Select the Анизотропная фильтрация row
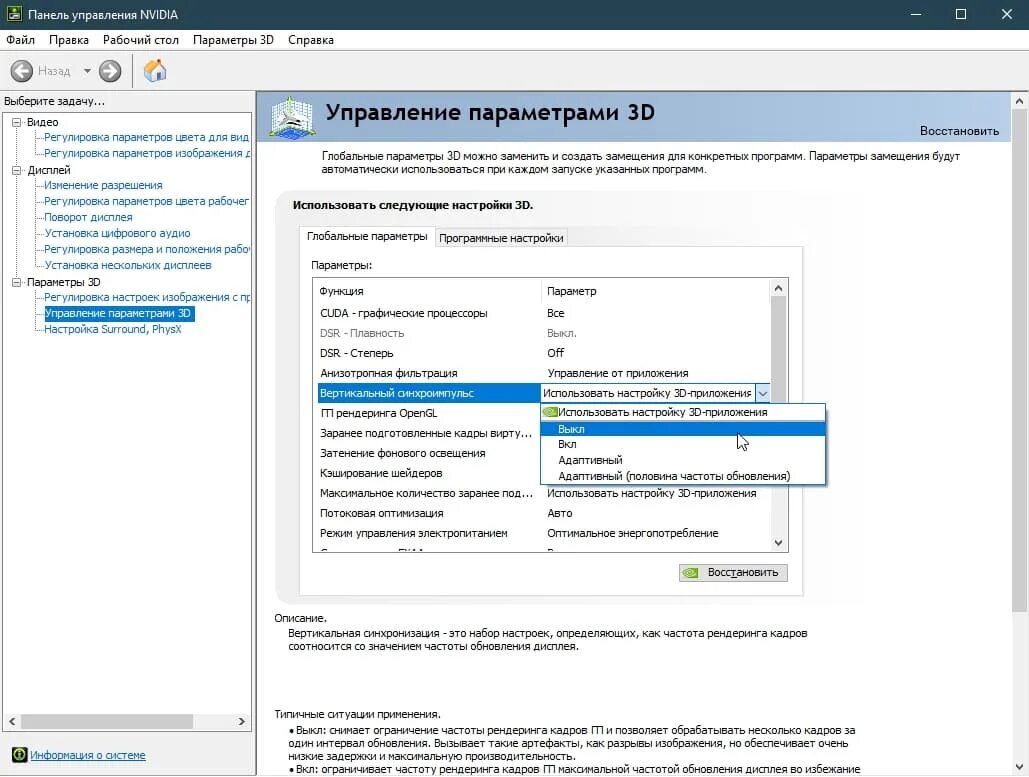 coord(543,373)
